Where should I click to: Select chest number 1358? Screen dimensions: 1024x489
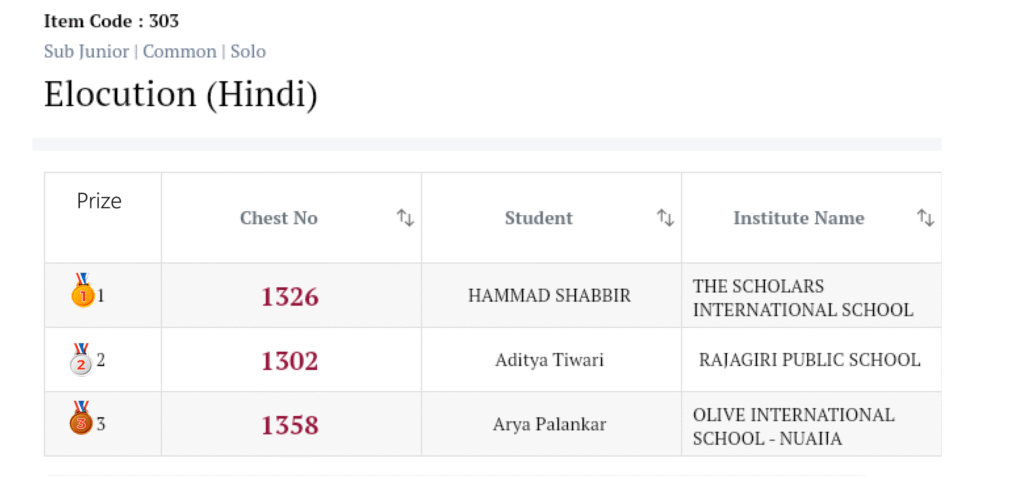(290, 425)
